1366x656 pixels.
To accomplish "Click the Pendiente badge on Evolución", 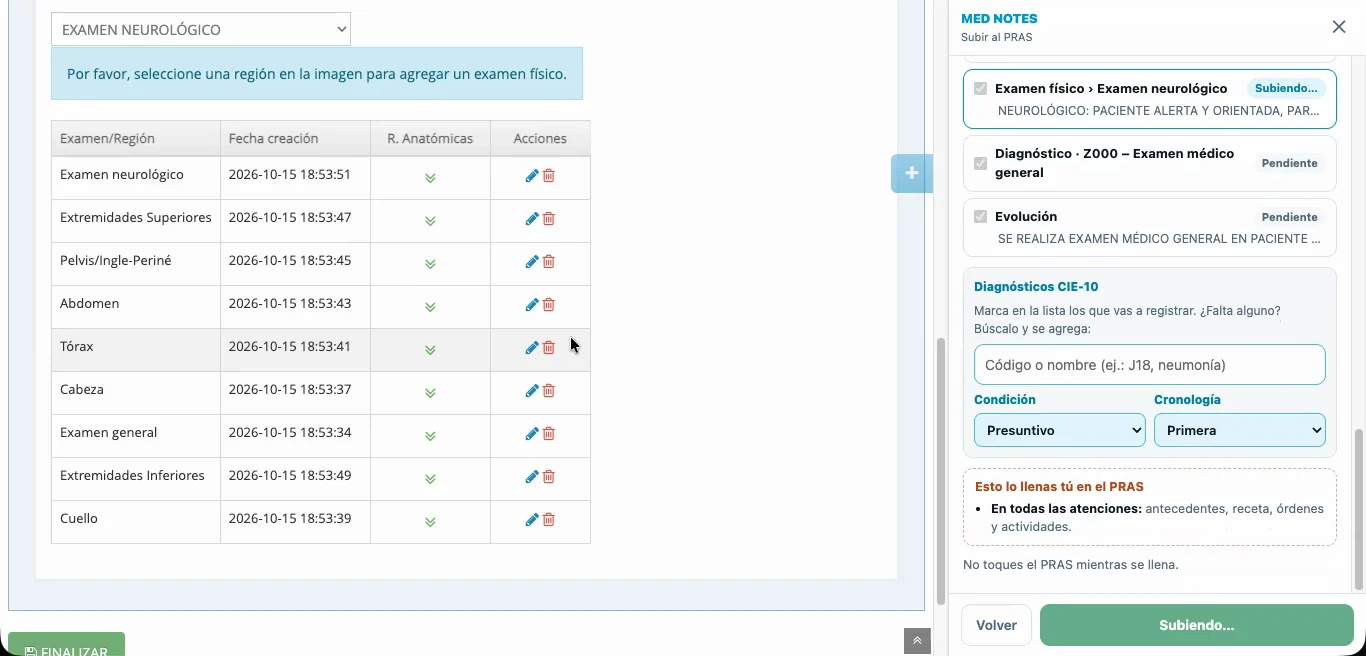I will 1290,217.
